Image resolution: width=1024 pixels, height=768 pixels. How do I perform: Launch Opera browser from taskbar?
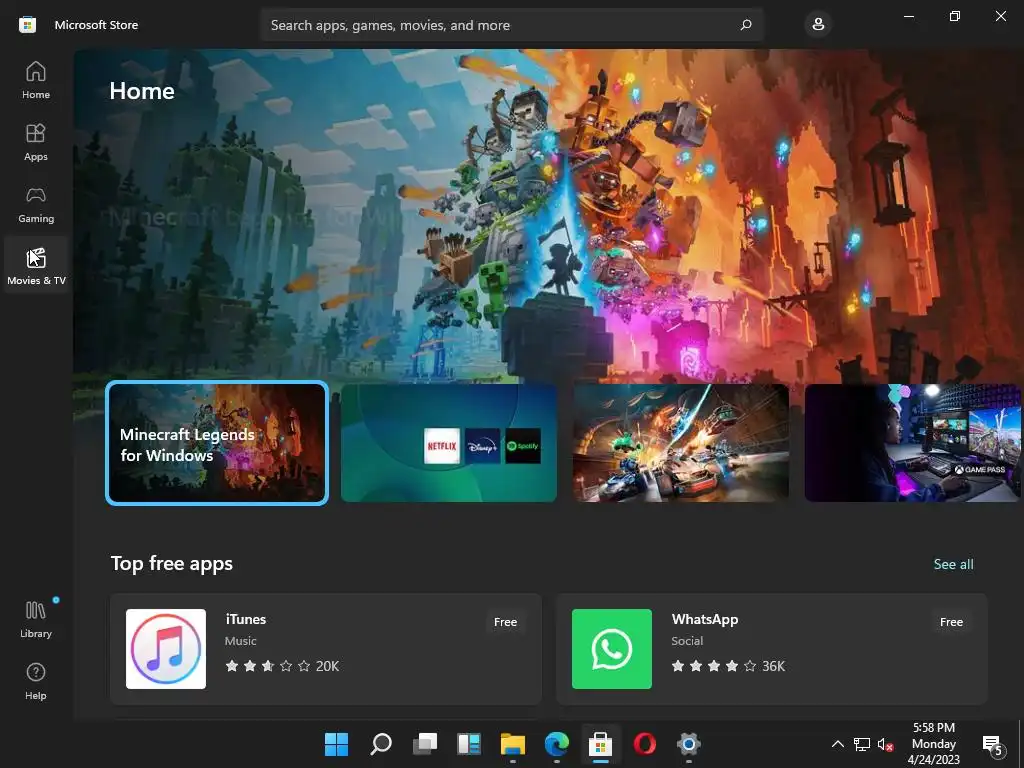tap(645, 744)
